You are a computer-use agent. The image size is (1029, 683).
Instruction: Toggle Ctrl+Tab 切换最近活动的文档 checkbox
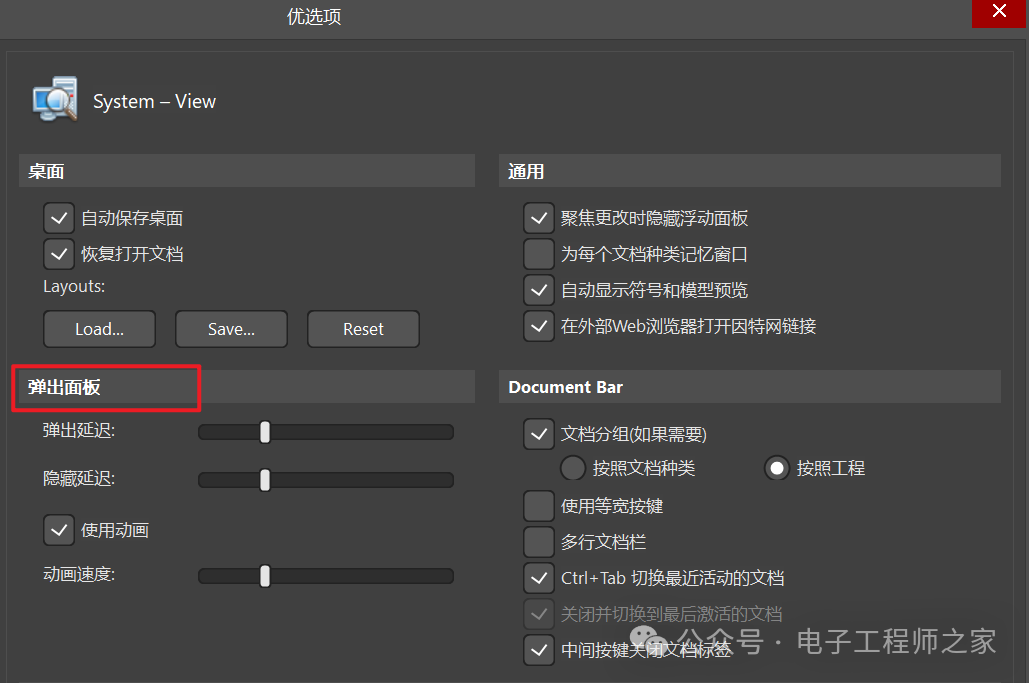539,578
